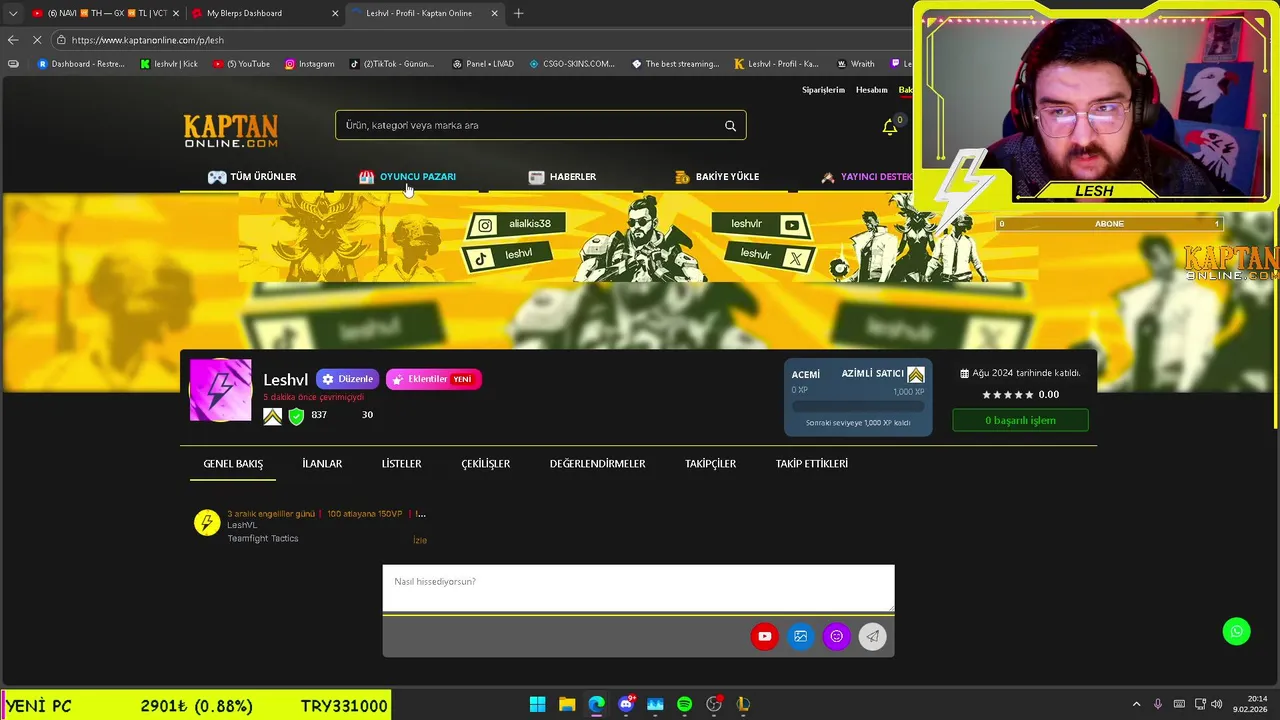Image resolution: width=1280 pixels, height=720 pixels.
Task: Open the notifications bell
Action: point(889,127)
